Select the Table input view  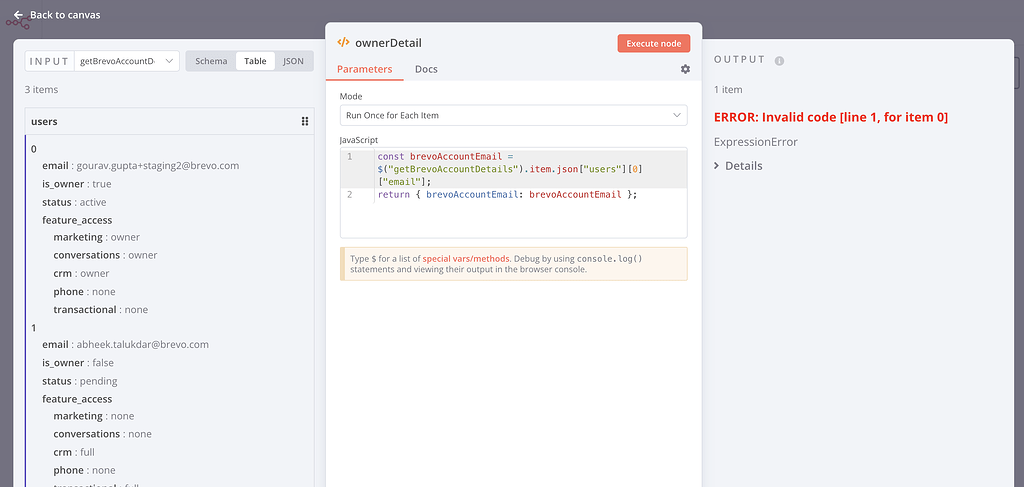[x=255, y=61]
